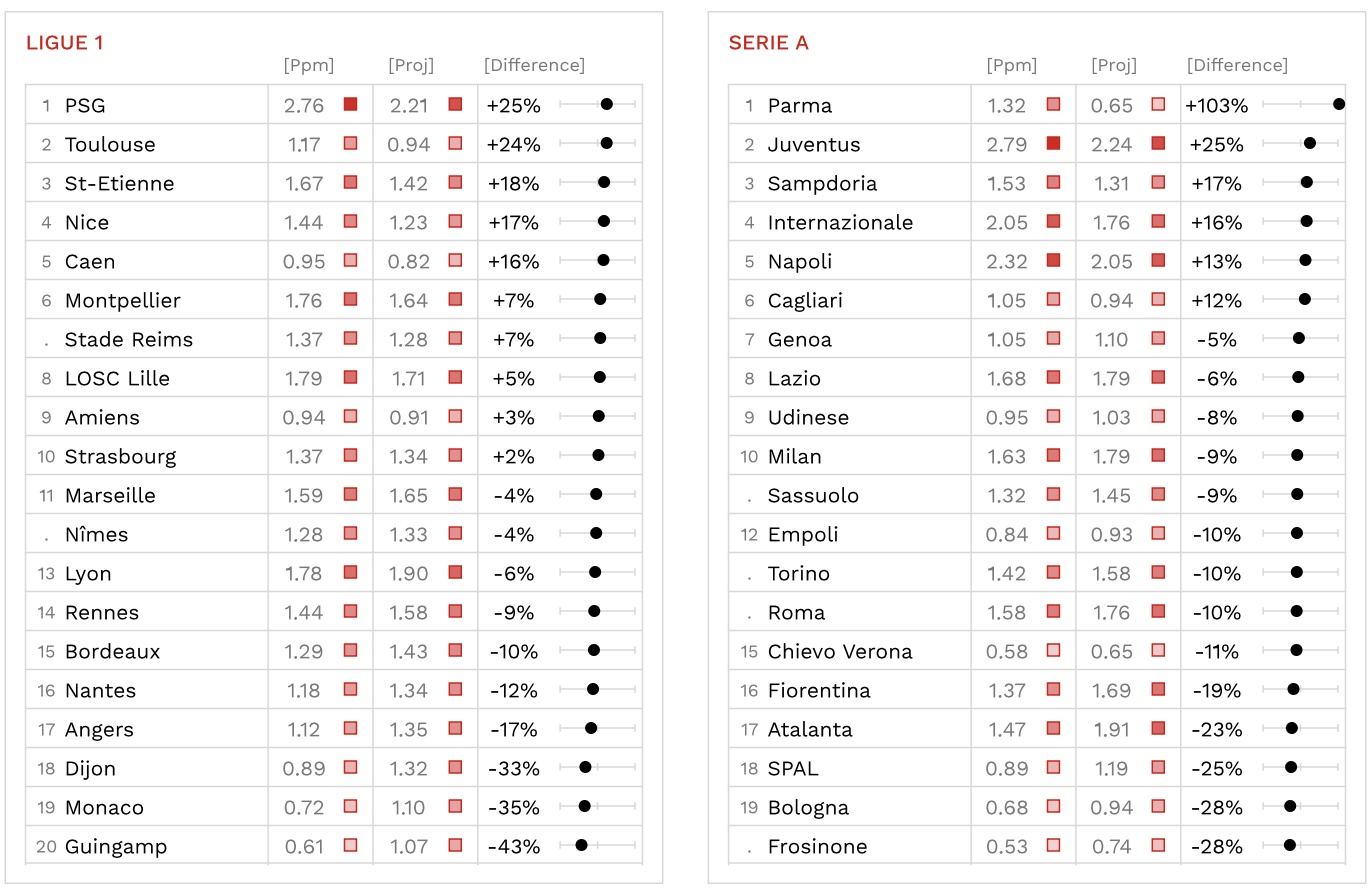Click Guingamp's -43% difference dot
1372x892 pixels.
click(x=581, y=845)
